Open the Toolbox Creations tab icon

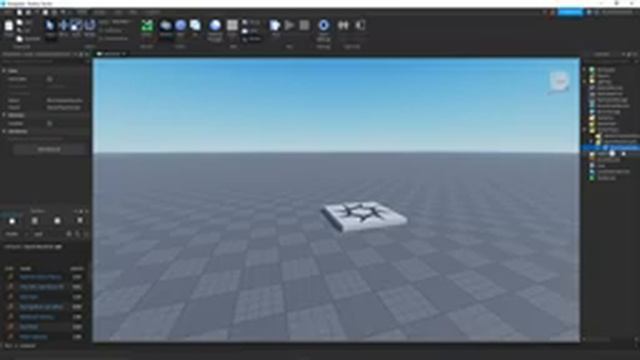(80, 221)
